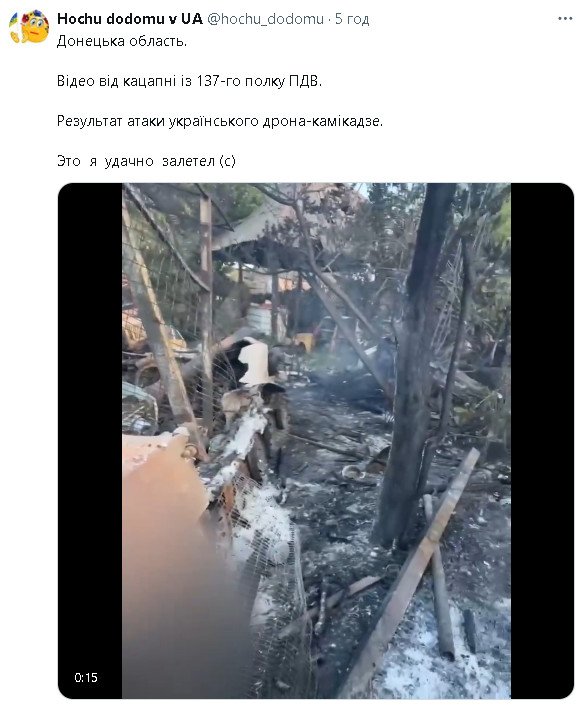Viewport: 579px width, 710px height.
Task: Click the rusty metal pole in the video
Action: (x=206, y=308)
